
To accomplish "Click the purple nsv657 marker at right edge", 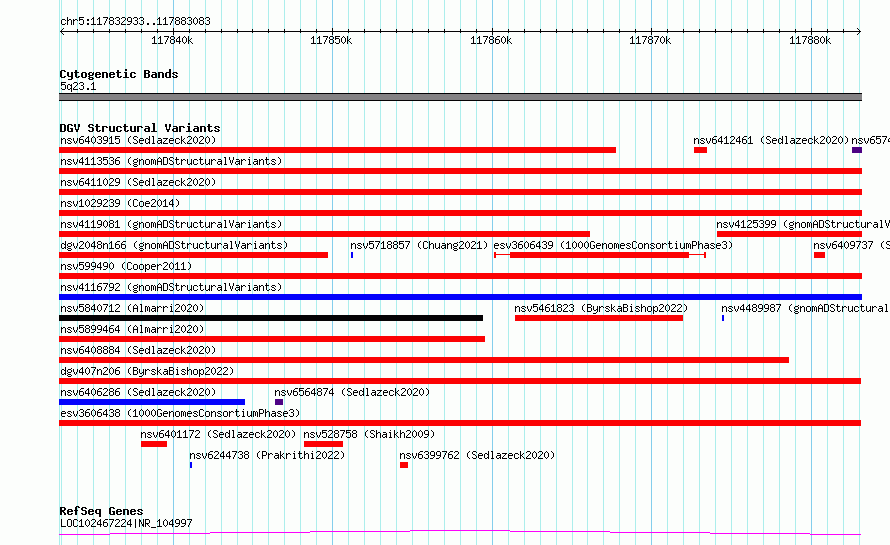I will (x=857, y=150).
